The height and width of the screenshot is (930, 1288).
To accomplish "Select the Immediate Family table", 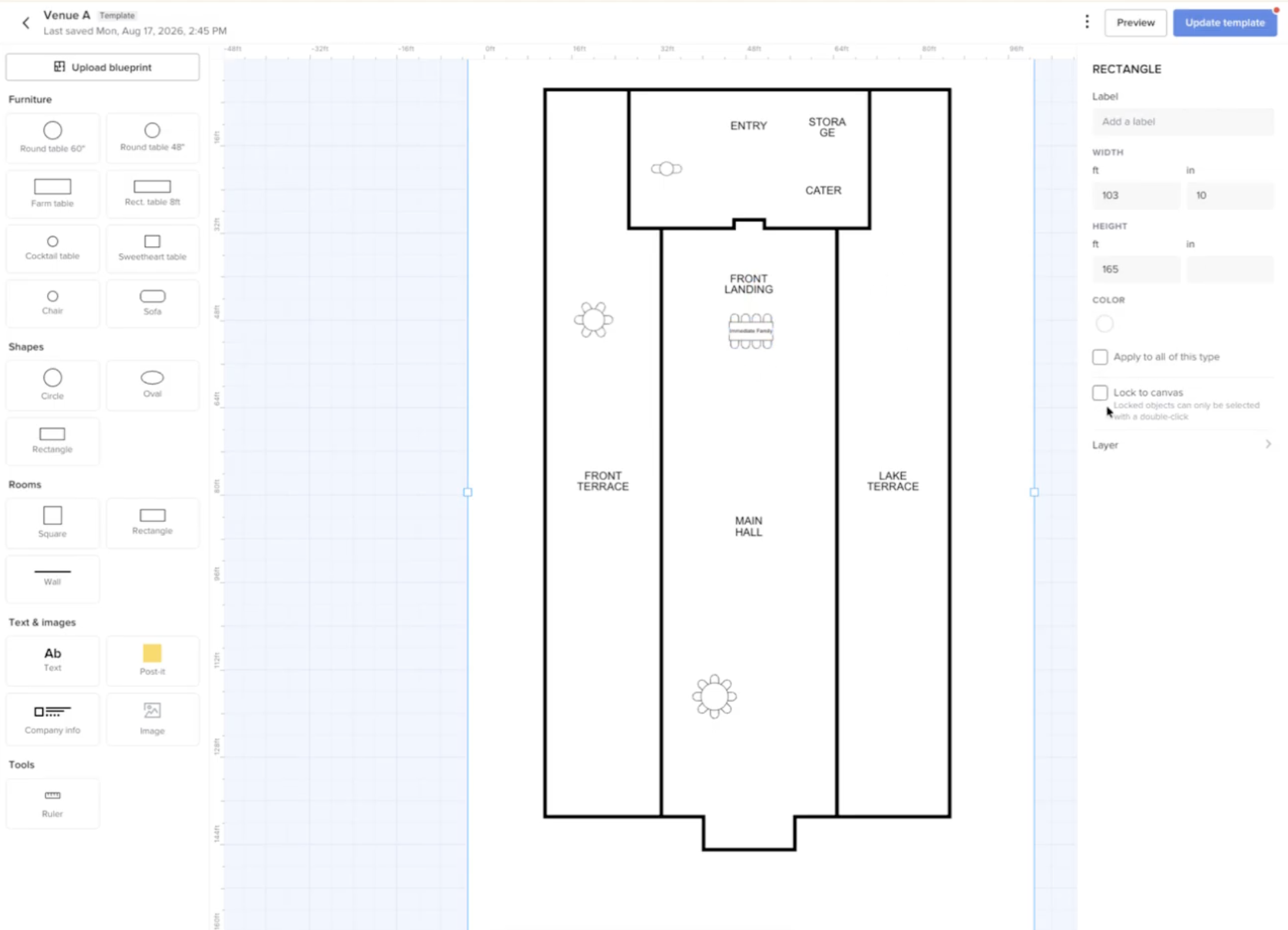I will [751, 331].
